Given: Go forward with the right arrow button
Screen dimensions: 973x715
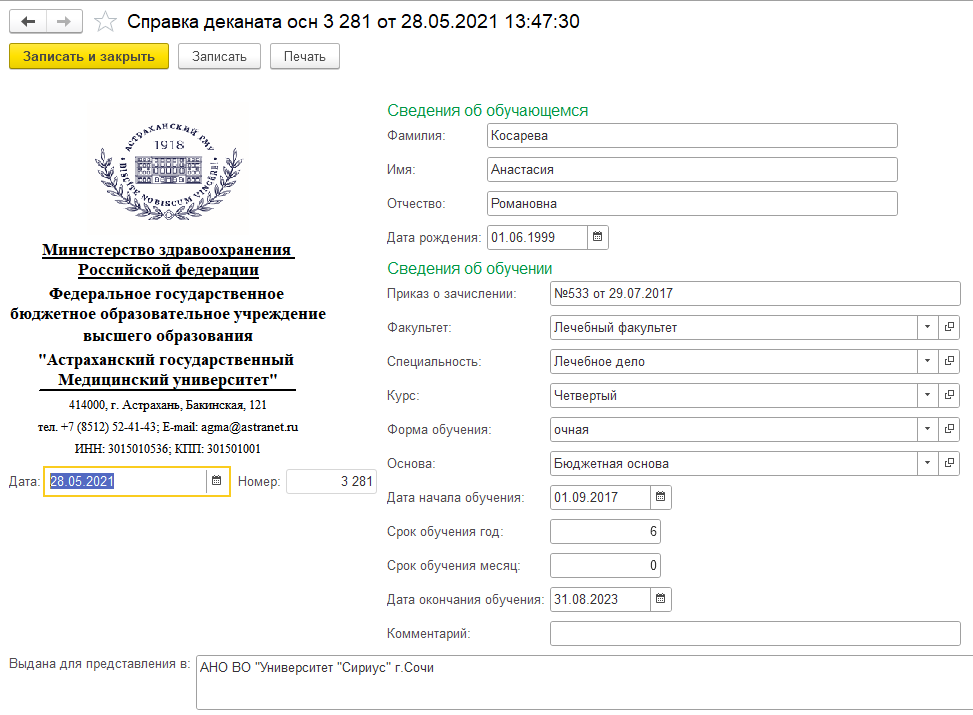Looking at the screenshot, I should coord(64,22).
